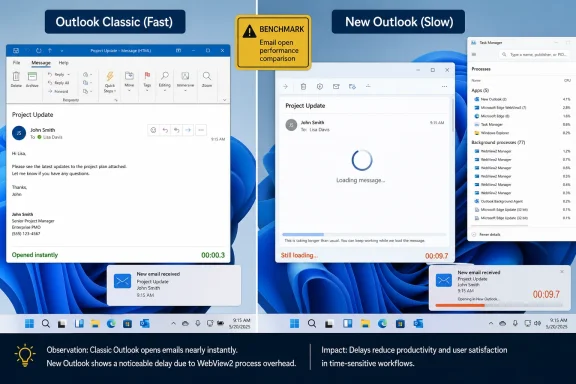Select the Message tab in Outlook Classic

(41, 63)
